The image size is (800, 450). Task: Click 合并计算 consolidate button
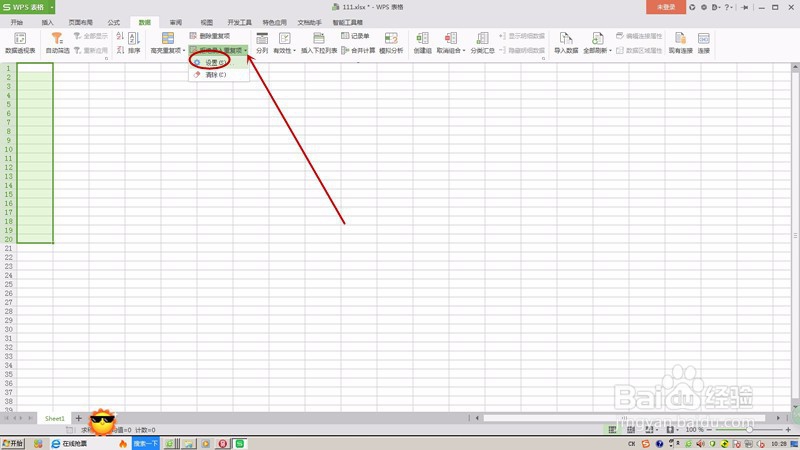click(358, 50)
